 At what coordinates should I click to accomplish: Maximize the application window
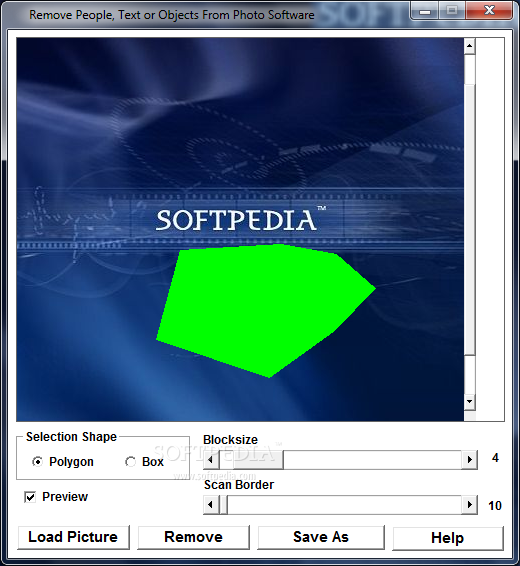[452, 11]
